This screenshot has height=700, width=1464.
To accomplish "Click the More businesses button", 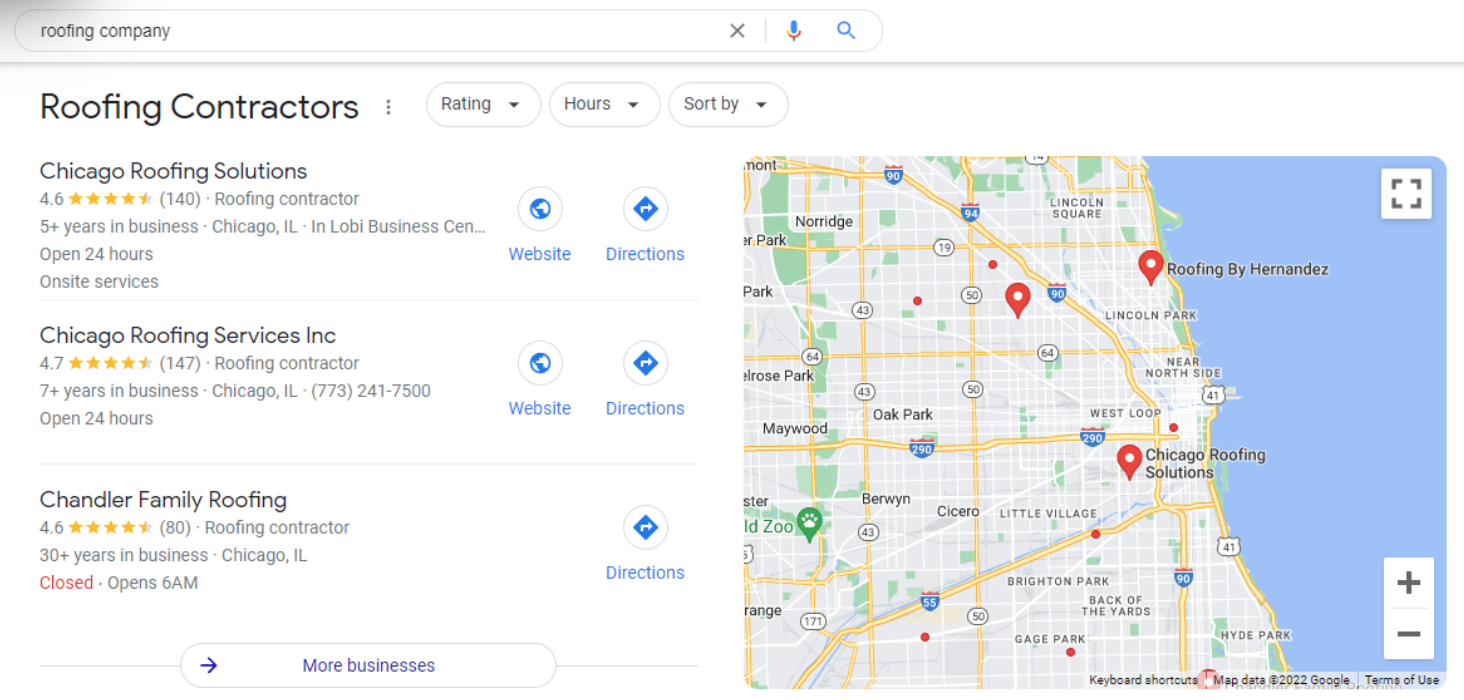I will 368,665.
